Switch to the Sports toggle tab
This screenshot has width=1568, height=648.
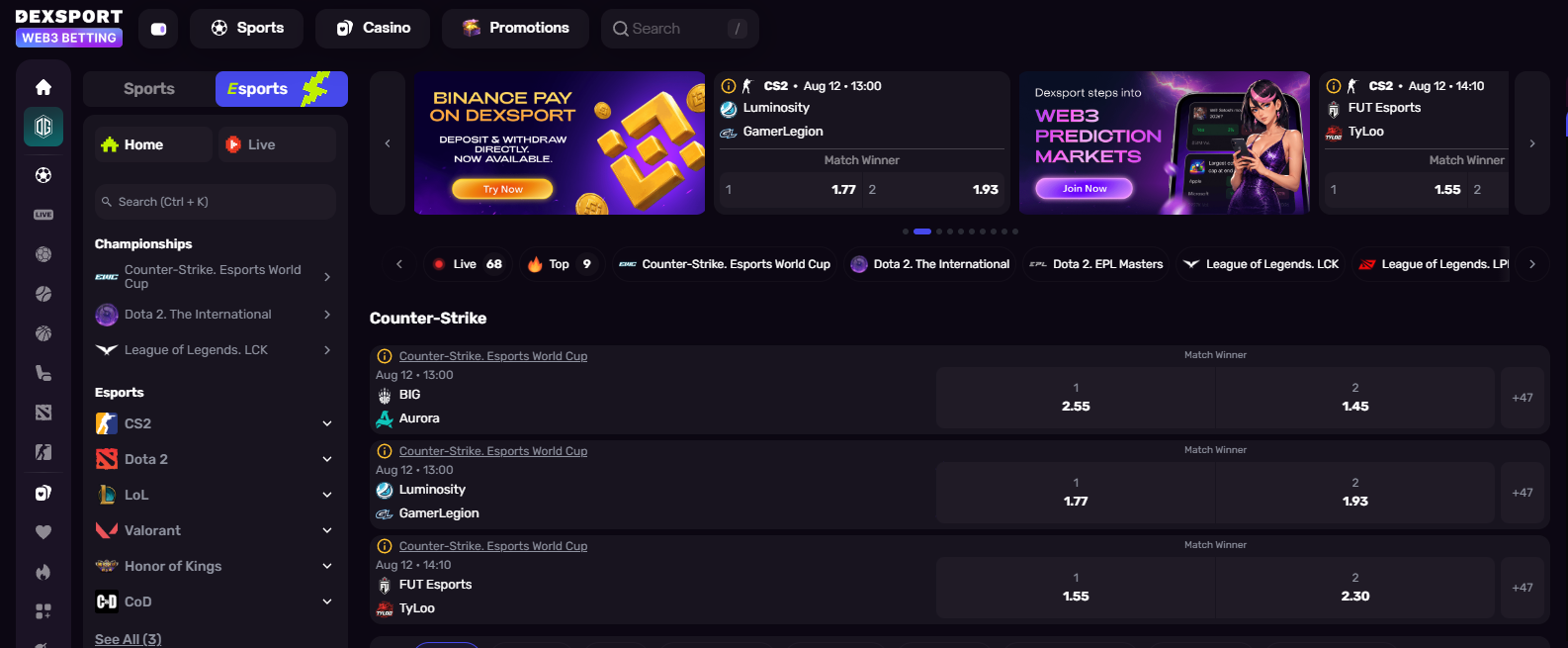149,89
